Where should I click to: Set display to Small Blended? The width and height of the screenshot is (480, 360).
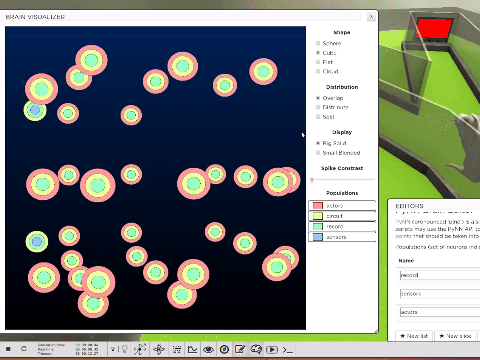pyautogui.click(x=318, y=153)
